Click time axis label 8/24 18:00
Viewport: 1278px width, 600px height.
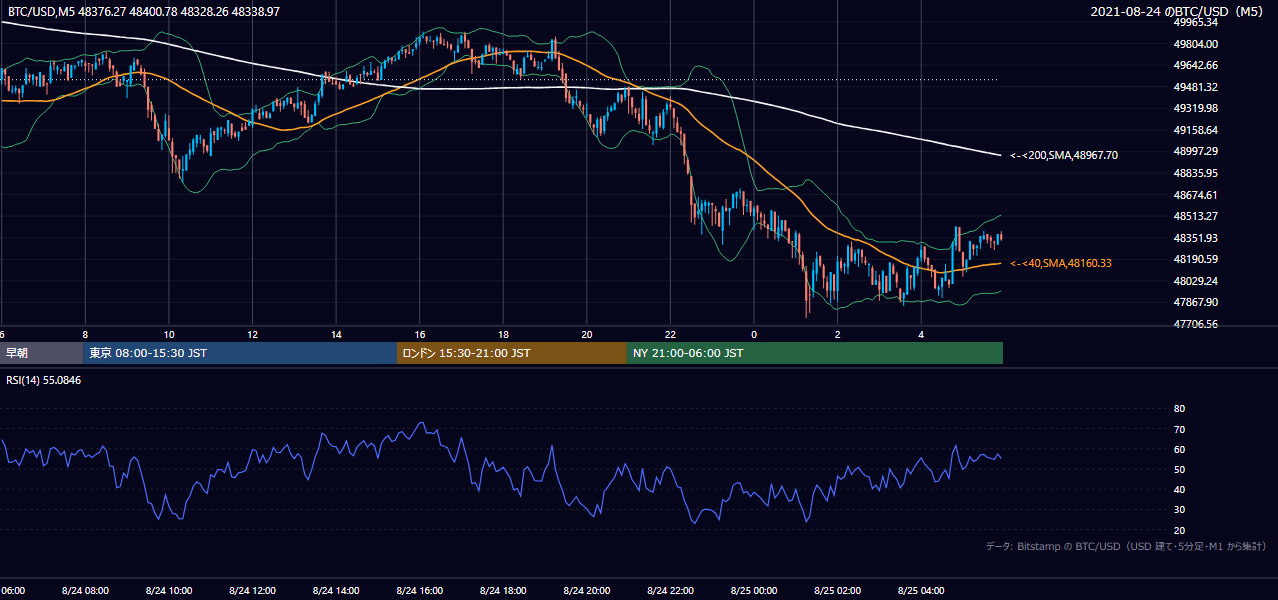click(503, 591)
